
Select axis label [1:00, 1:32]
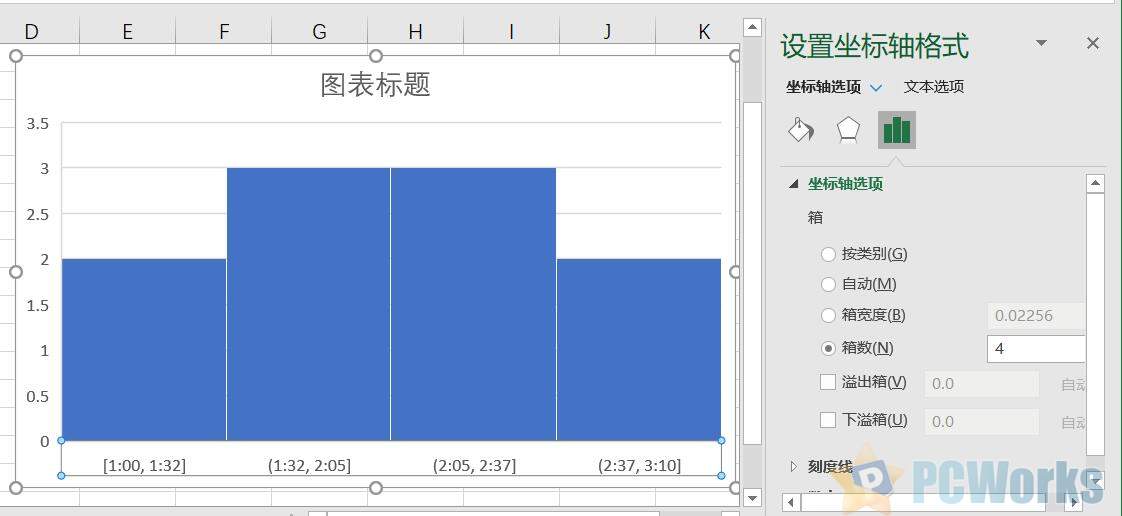coord(145,466)
